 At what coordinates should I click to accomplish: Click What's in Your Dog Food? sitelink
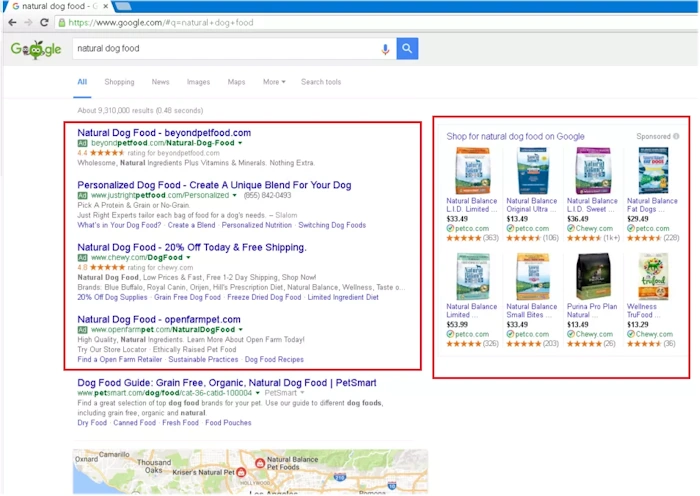point(119,225)
